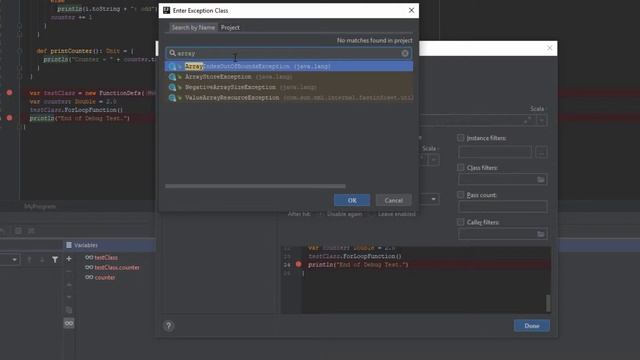This screenshot has width=640, height=360.
Task: Click the class icon beside ValueArrayResourceException
Action: 172,98
